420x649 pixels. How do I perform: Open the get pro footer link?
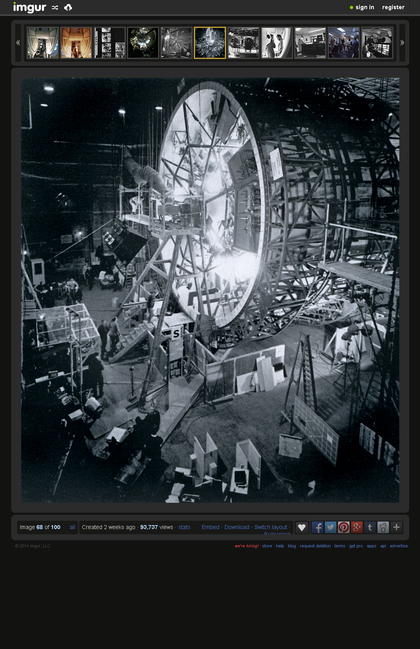(356, 546)
